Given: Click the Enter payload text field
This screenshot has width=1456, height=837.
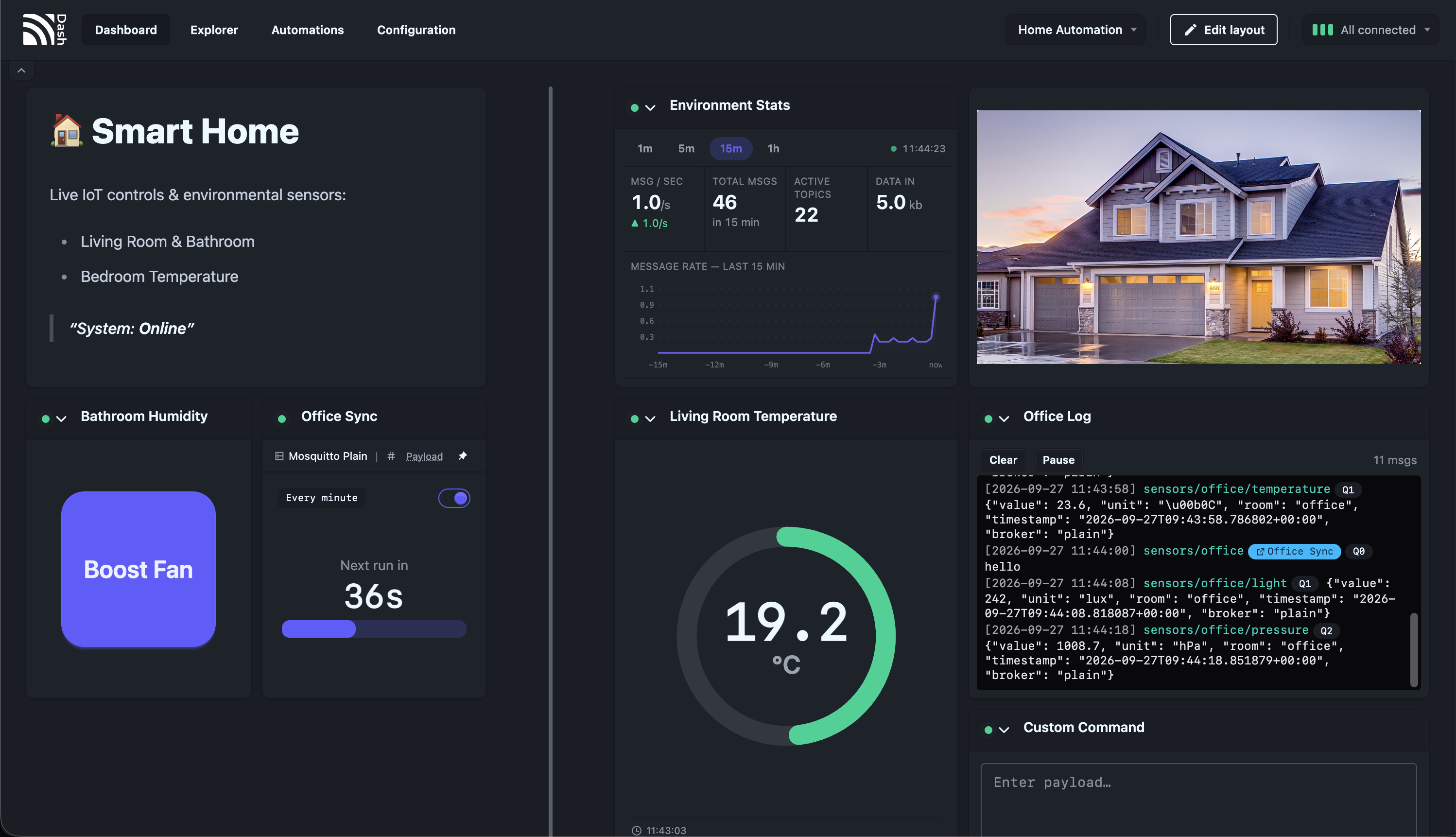Looking at the screenshot, I should click(x=1198, y=800).
